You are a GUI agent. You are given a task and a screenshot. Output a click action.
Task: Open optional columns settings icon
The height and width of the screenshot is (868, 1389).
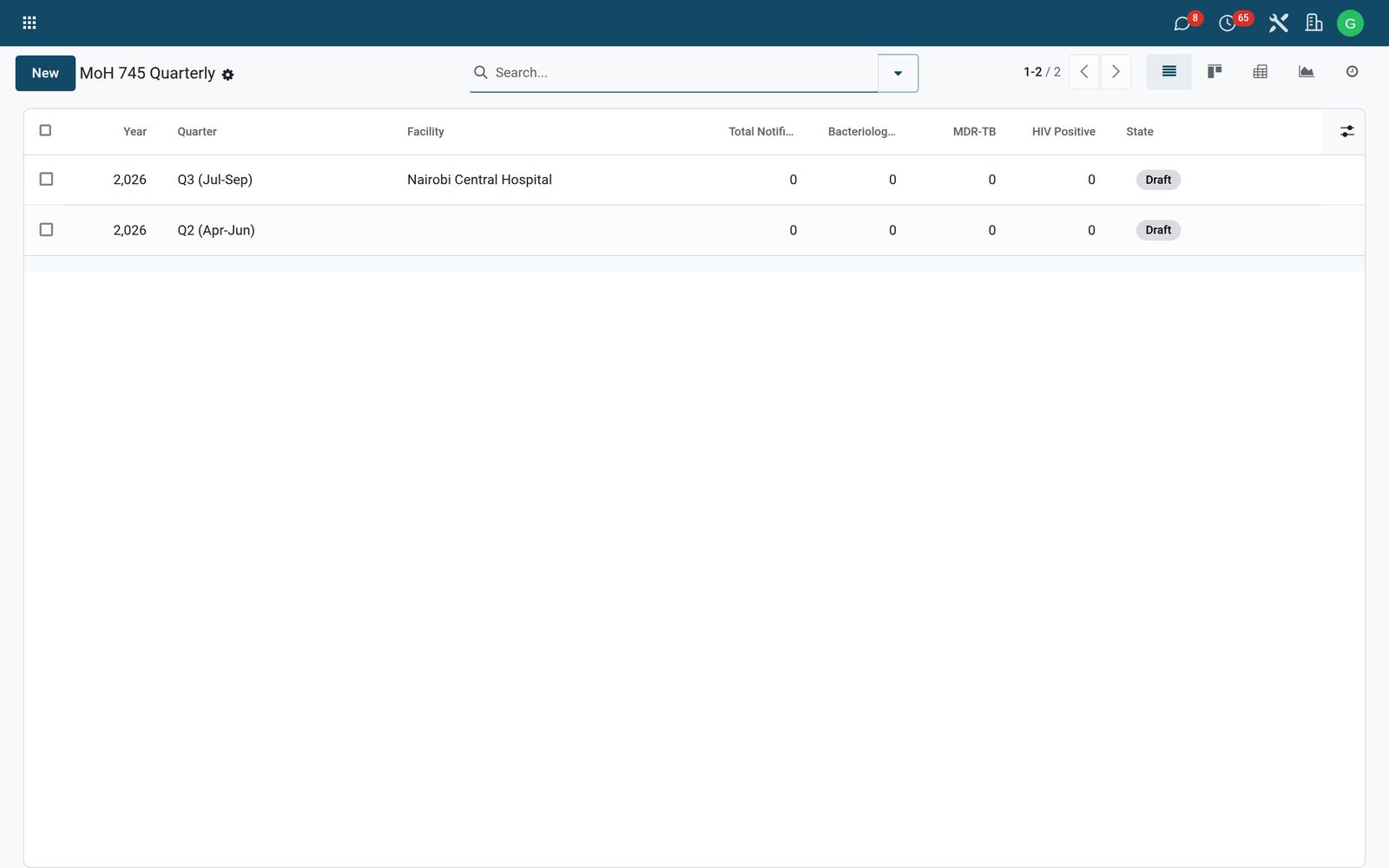click(1346, 131)
